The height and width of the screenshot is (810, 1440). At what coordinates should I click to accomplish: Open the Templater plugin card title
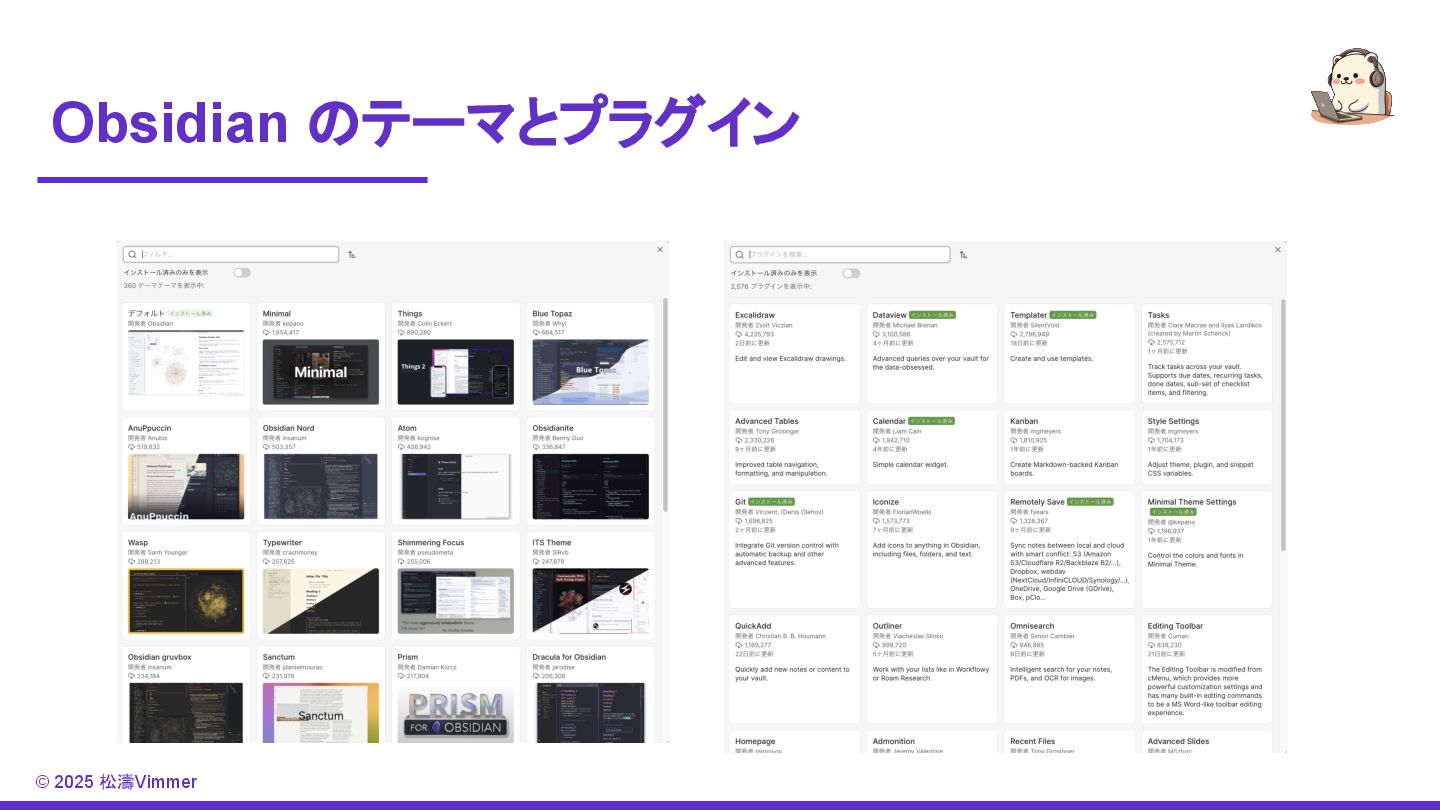click(1028, 315)
